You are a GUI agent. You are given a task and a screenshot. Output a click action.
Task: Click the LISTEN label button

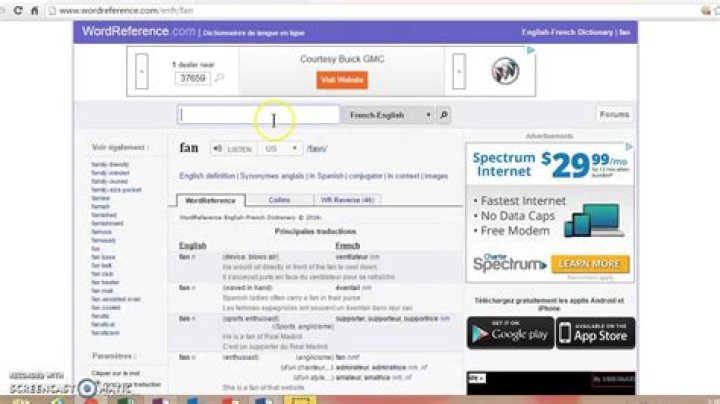point(240,149)
